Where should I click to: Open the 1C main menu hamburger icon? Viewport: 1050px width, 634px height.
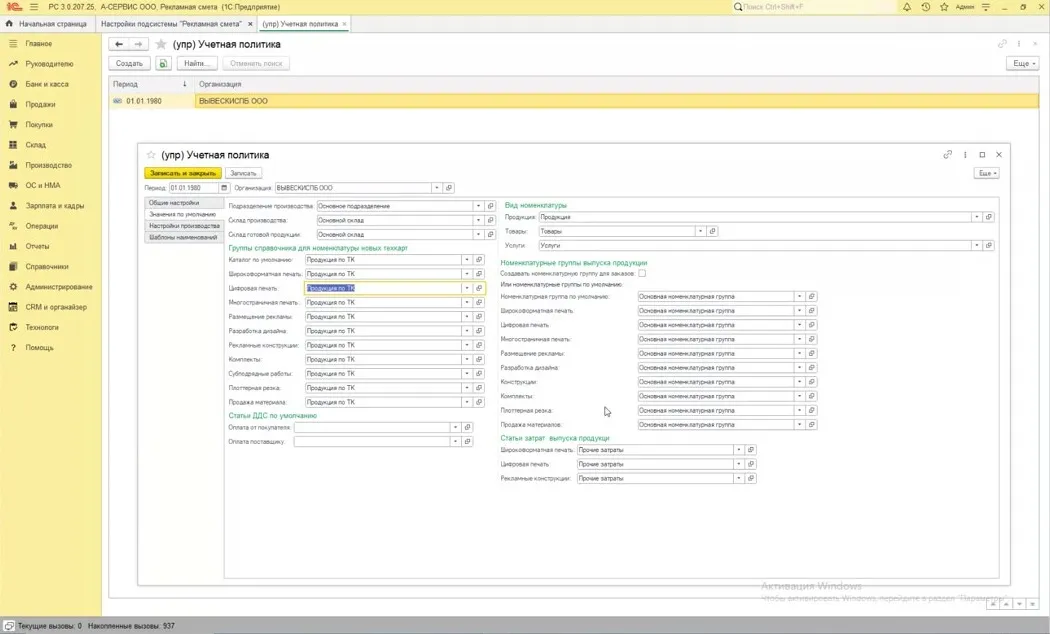click(34, 7)
